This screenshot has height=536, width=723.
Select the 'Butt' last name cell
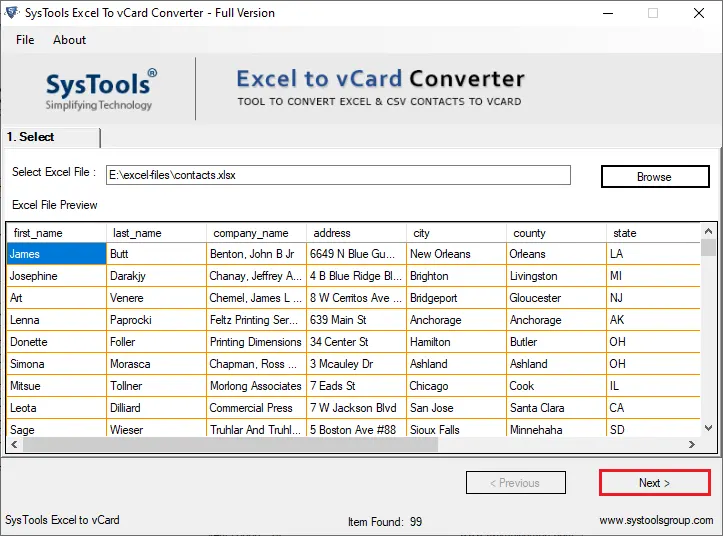(x=156, y=254)
